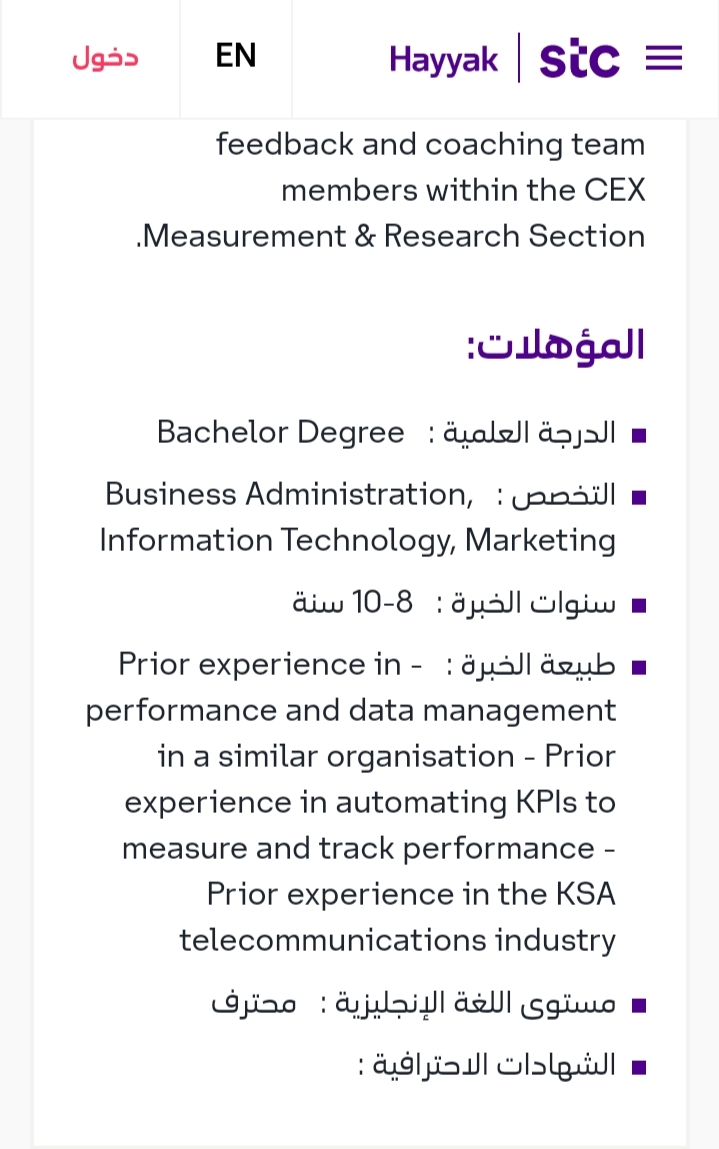Screen dimensions: 719x1149
Task: Tap the Measurement & Research Section text
Action: (391, 236)
